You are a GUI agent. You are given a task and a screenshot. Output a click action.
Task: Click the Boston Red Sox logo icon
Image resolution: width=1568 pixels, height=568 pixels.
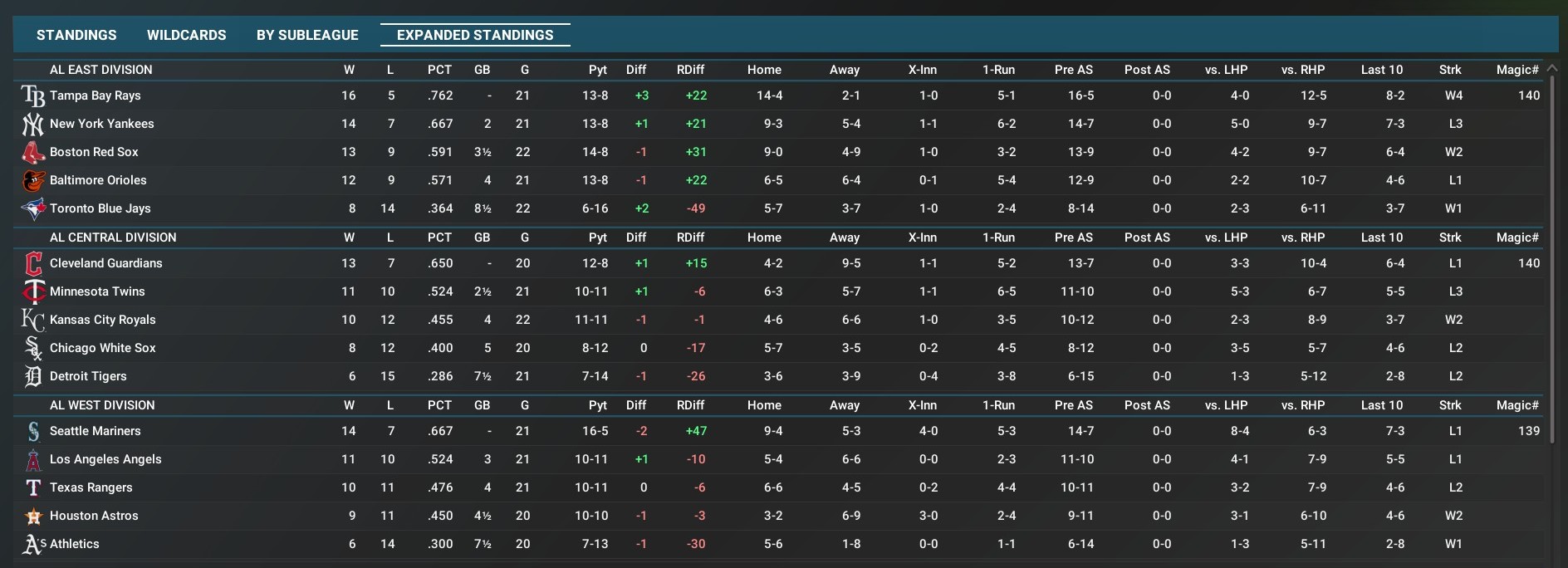click(33, 153)
